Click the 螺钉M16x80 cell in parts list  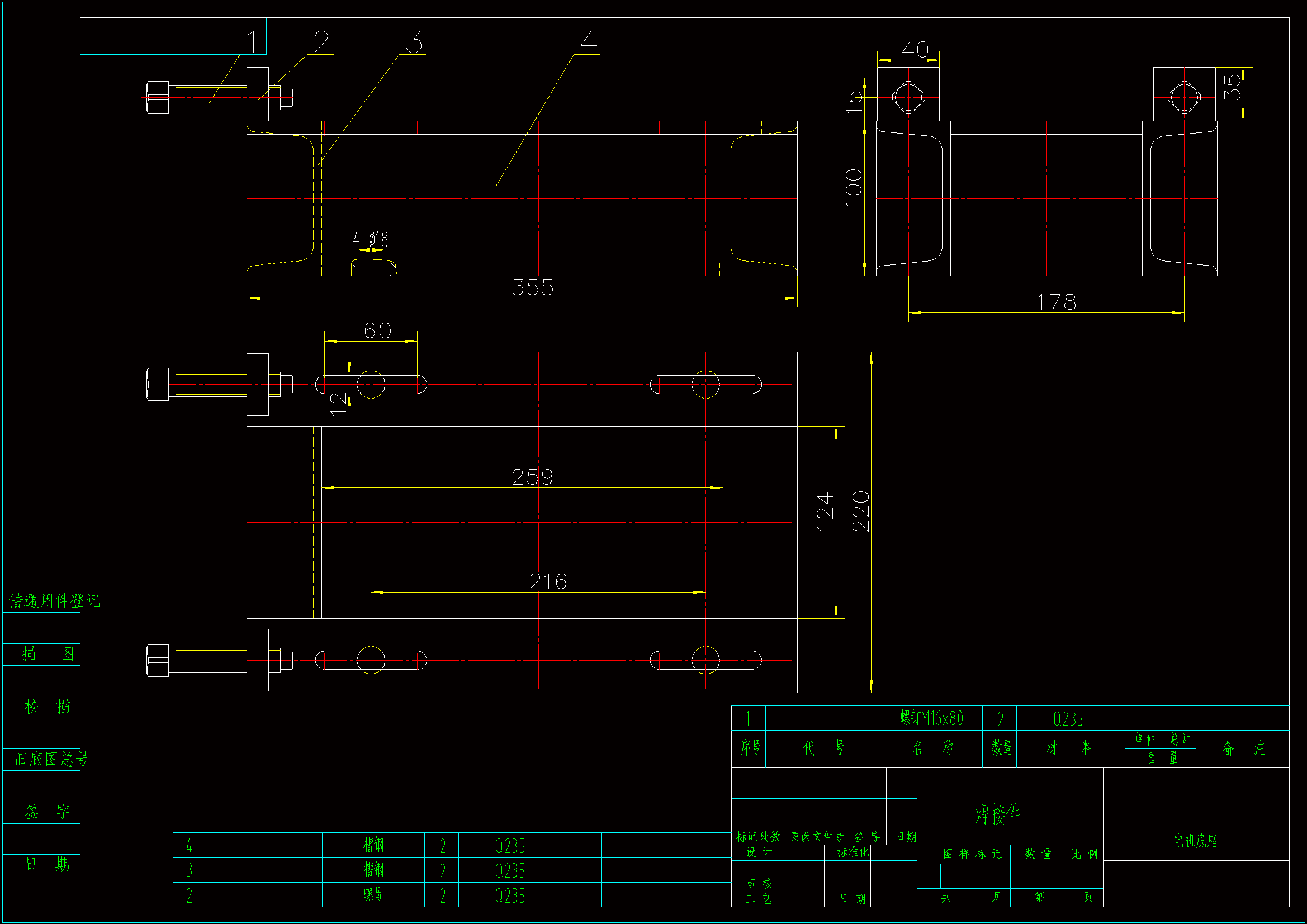931,719
